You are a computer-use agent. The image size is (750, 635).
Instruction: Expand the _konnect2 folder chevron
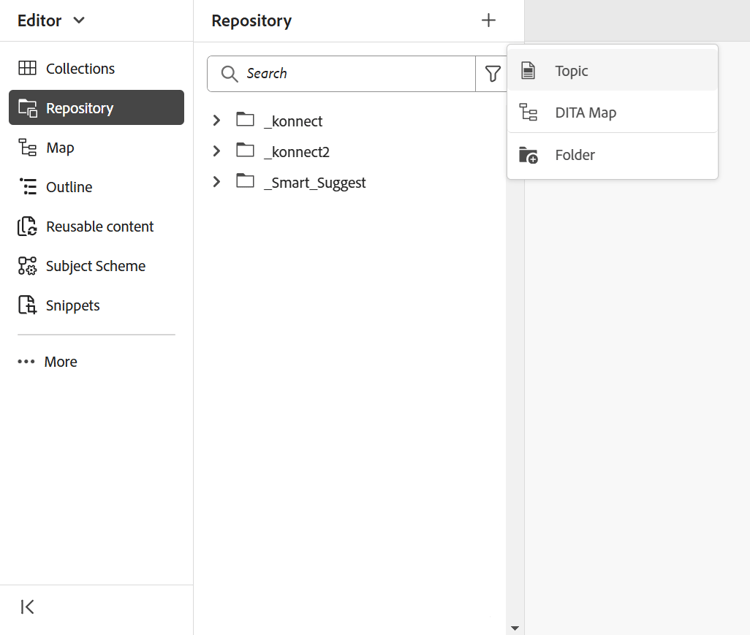point(217,151)
